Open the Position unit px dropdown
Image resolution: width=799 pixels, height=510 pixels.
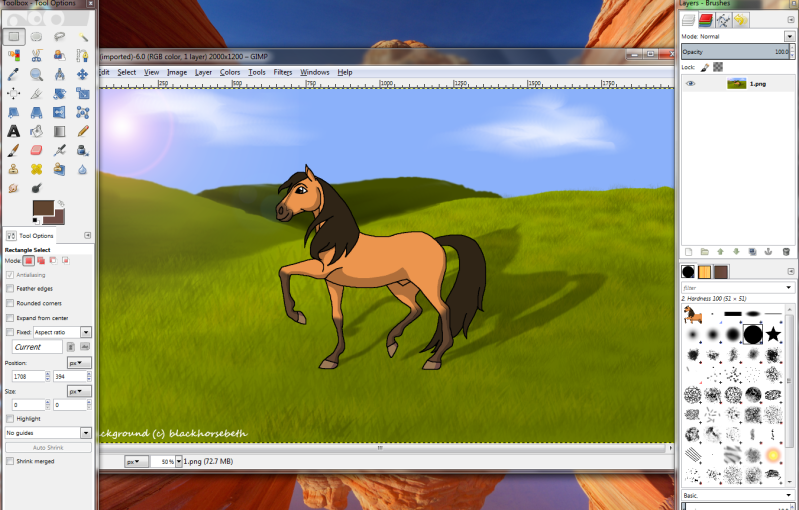click(x=79, y=363)
